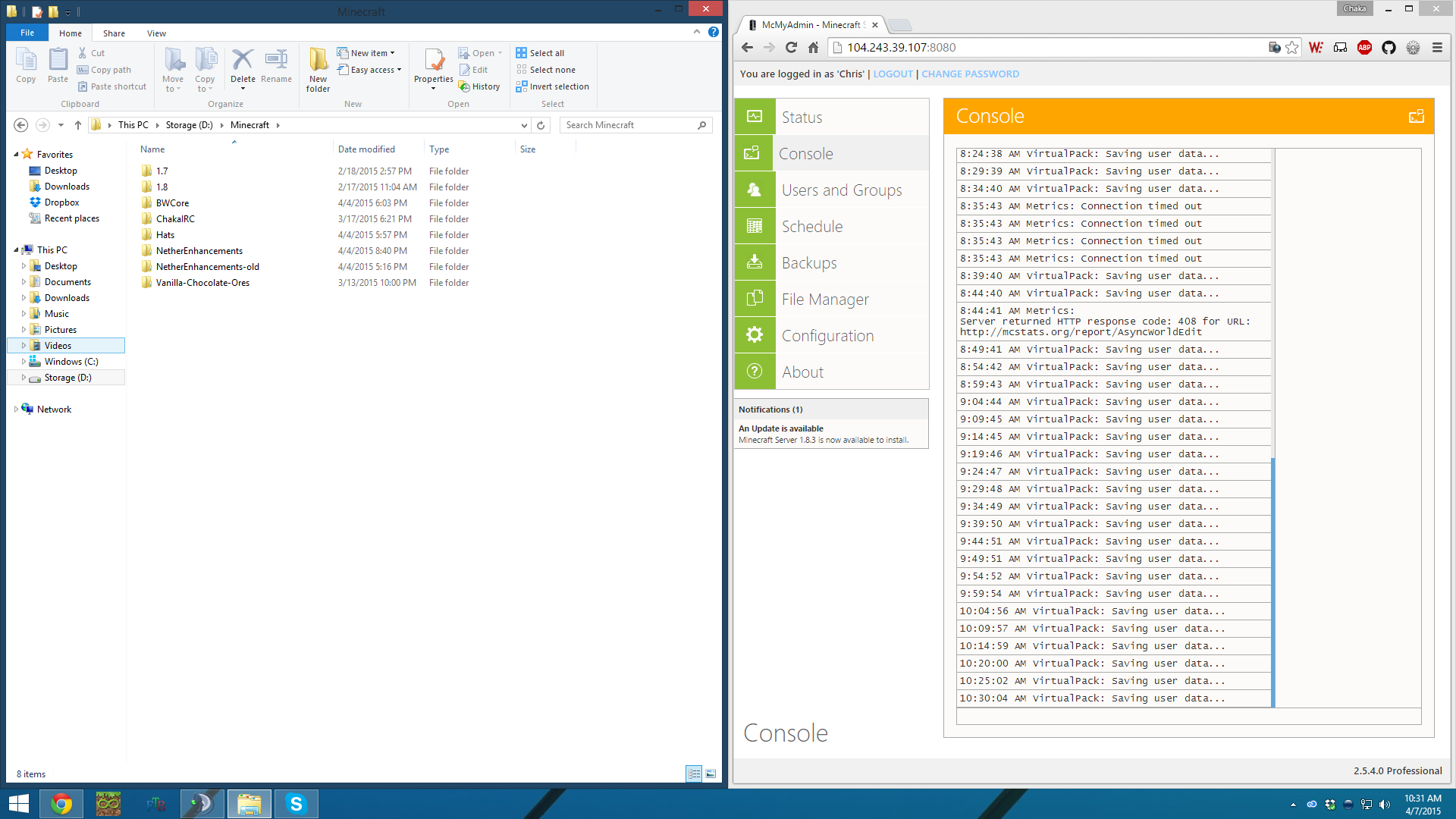
Task: Switch to the View ribbon tab
Action: (x=157, y=33)
